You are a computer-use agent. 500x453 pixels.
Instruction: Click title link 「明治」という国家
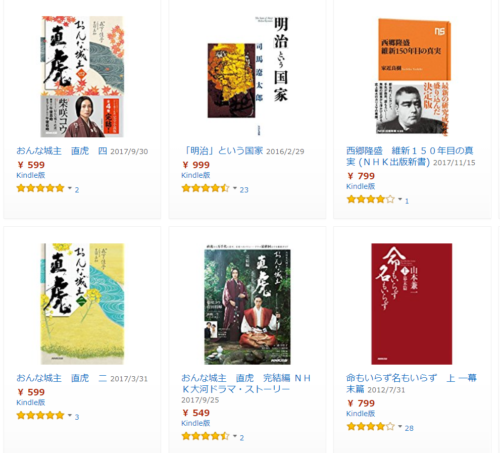click(x=222, y=151)
